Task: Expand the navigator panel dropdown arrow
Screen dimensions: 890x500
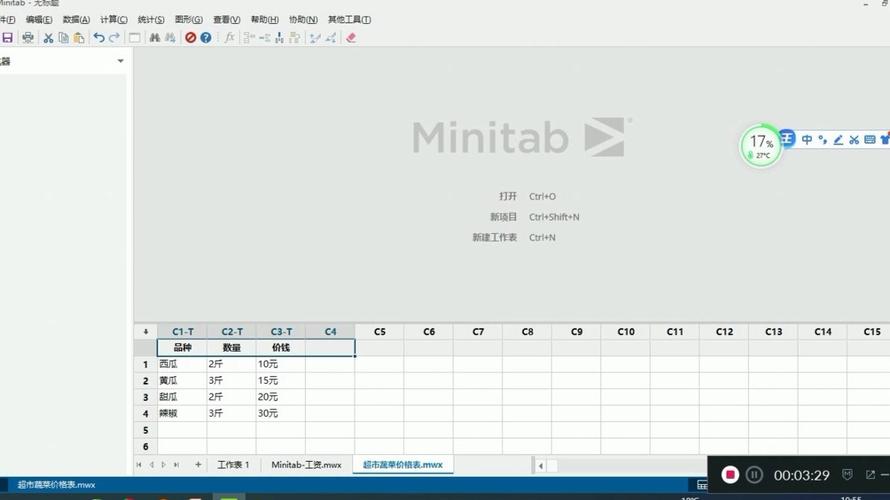Action: (x=120, y=61)
